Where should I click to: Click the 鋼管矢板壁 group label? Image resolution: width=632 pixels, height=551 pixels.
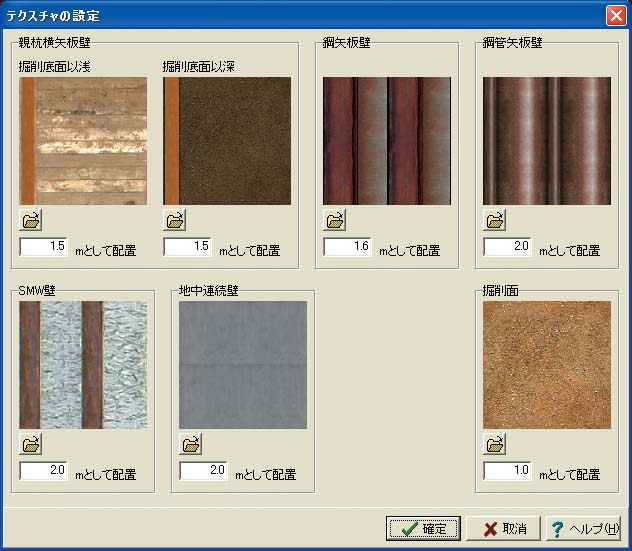coord(512,42)
